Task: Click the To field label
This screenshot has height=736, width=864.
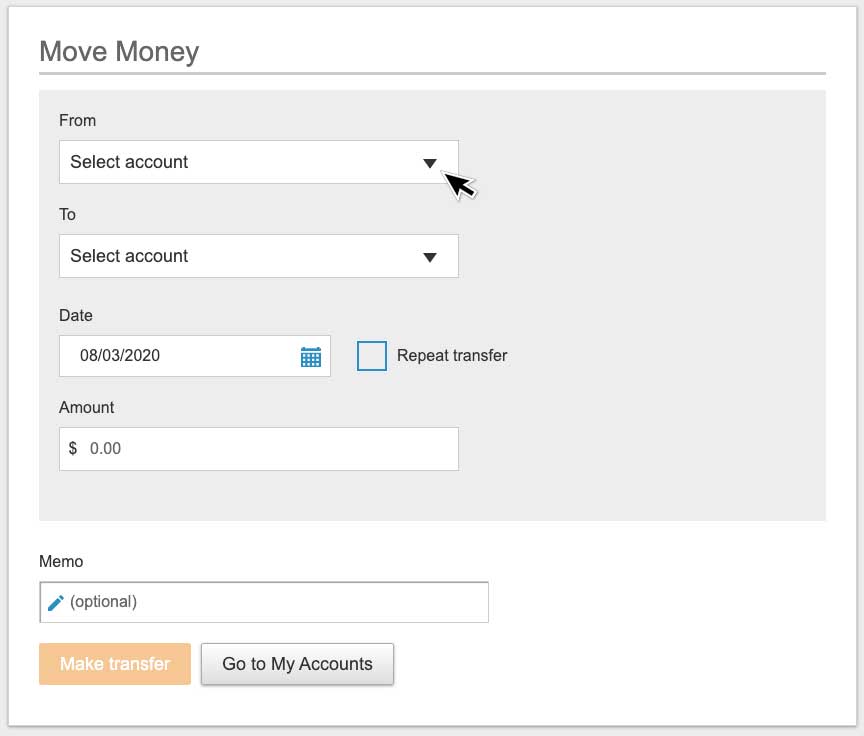Action: click(68, 214)
